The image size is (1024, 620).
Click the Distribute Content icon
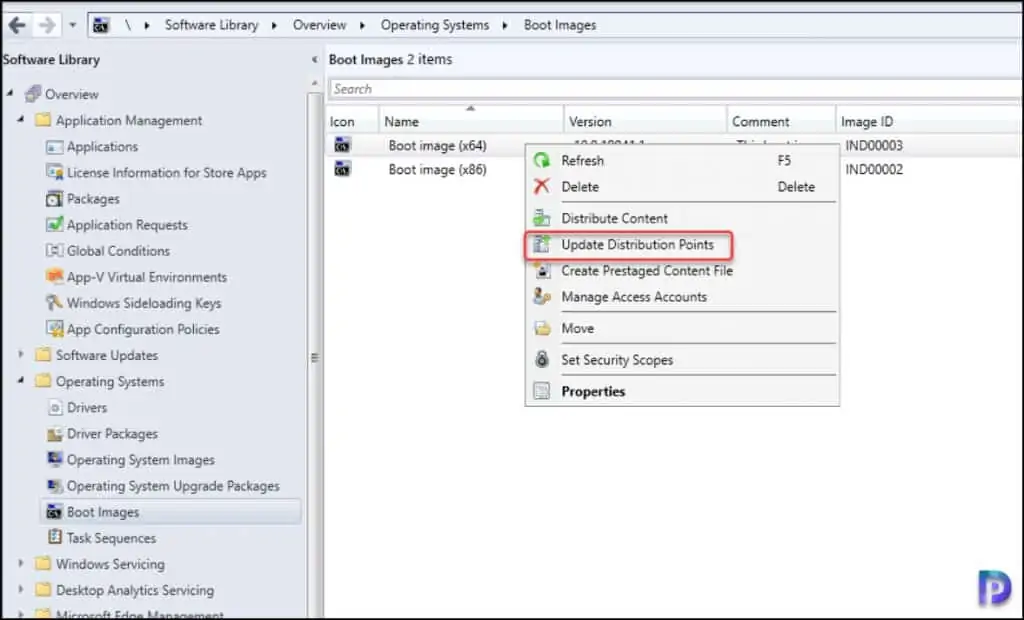click(542, 218)
